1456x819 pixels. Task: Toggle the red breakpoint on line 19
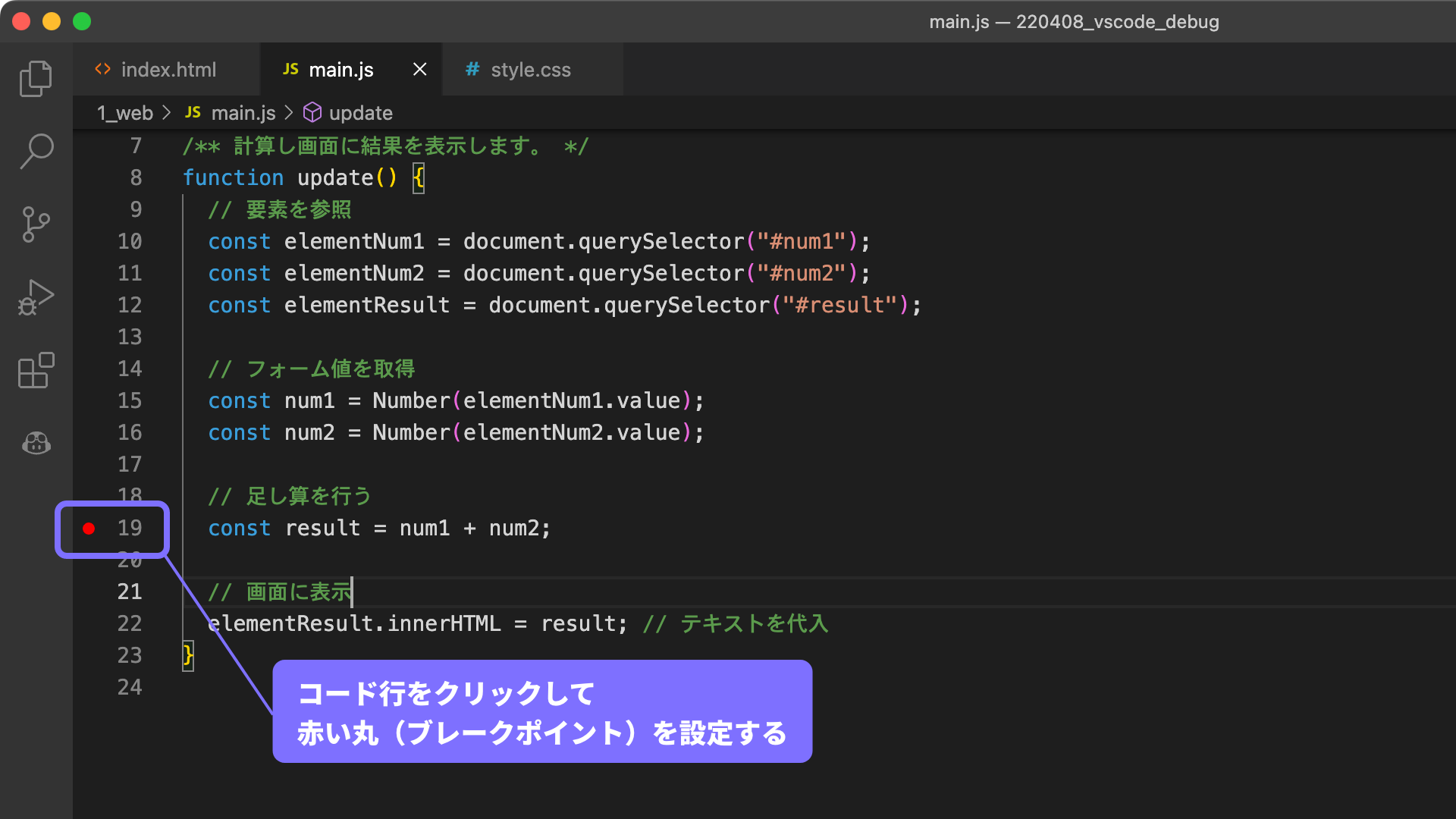coord(89,529)
